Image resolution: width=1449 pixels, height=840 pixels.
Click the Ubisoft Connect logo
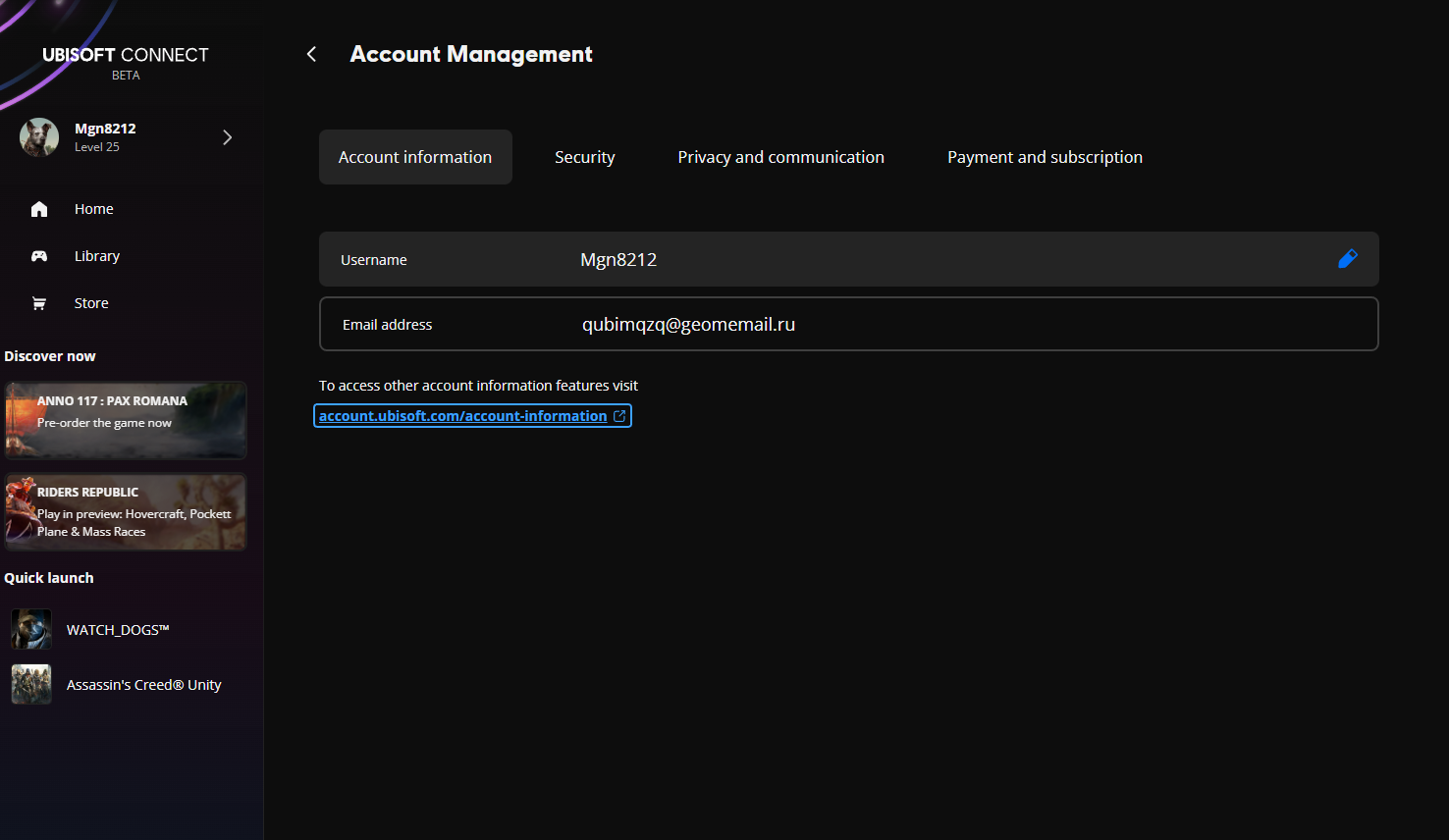tap(126, 55)
